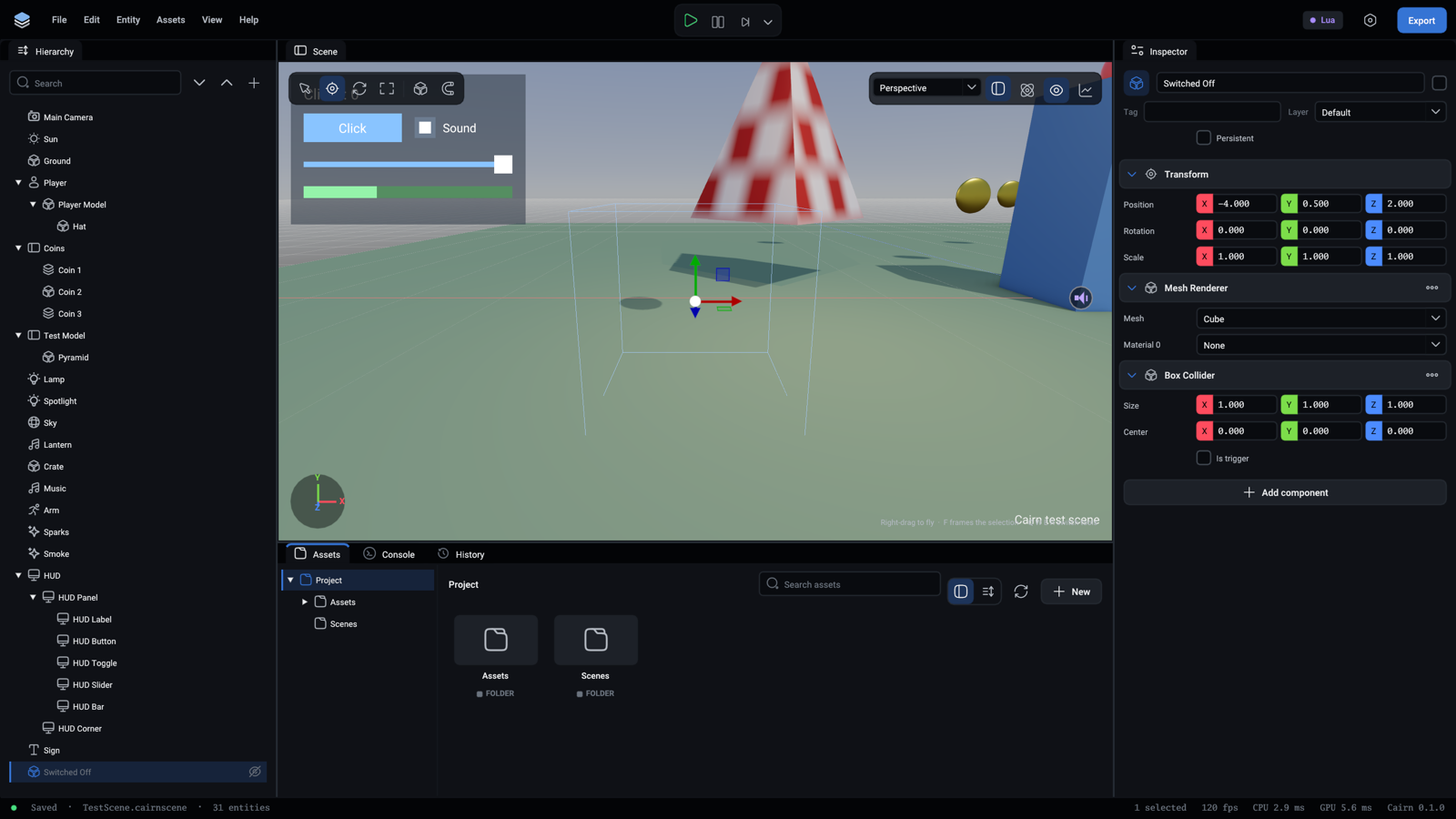Click the cube icon in scene toolbar

point(420,89)
